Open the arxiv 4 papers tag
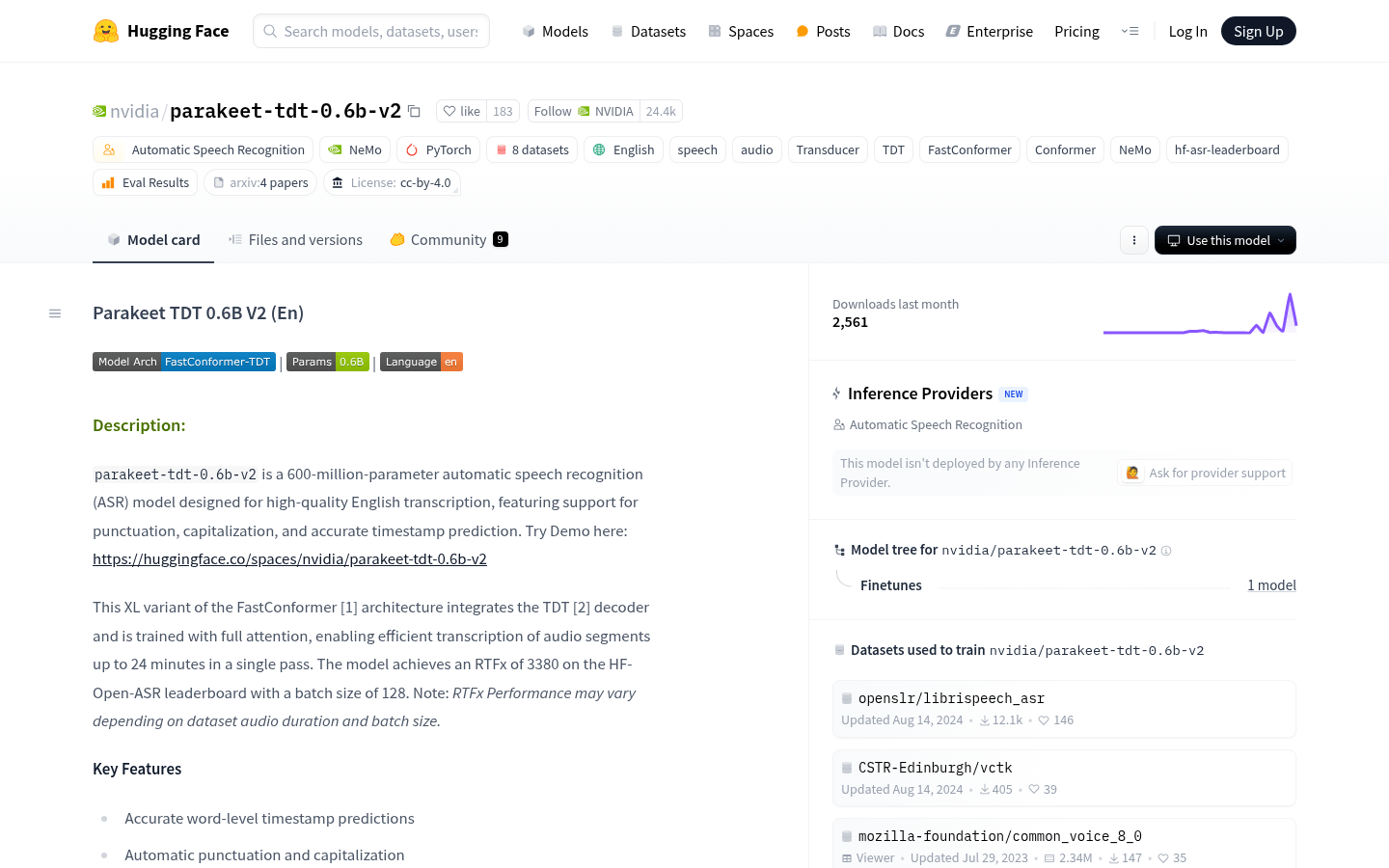This screenshot has width=1389, height=868. (260, 182)
